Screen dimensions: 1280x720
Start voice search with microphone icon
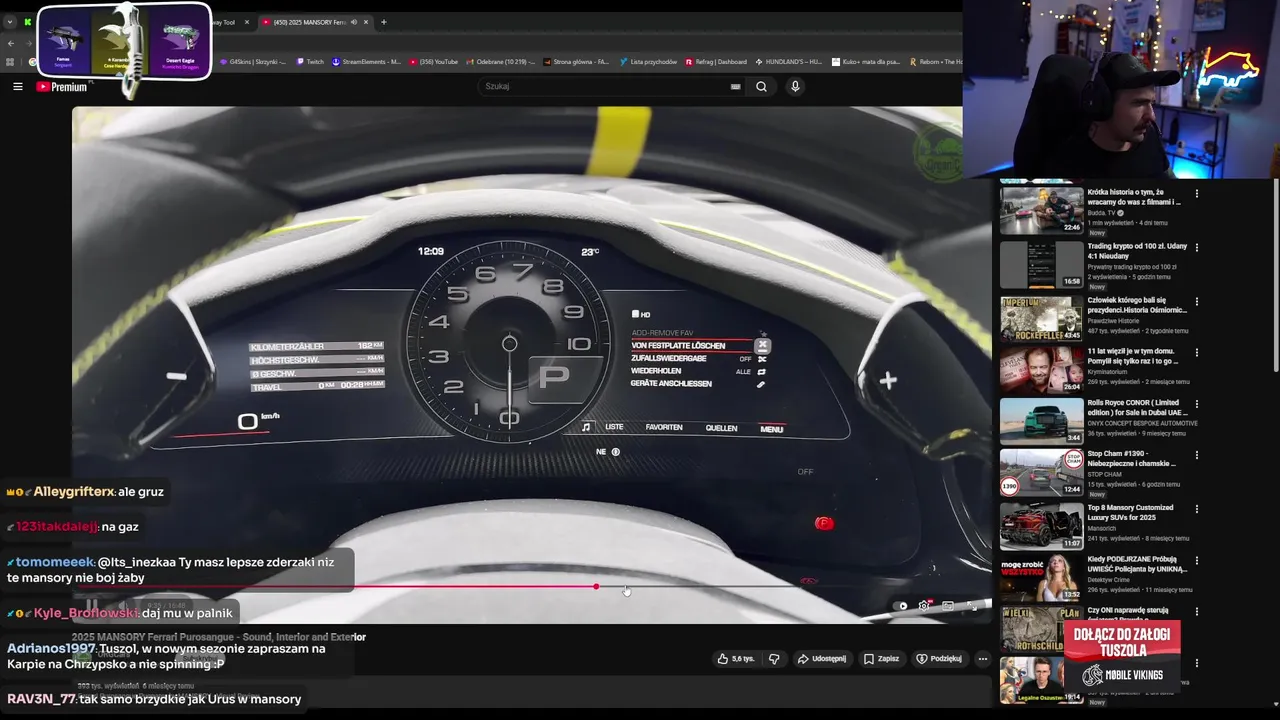(x=795, y=87)
